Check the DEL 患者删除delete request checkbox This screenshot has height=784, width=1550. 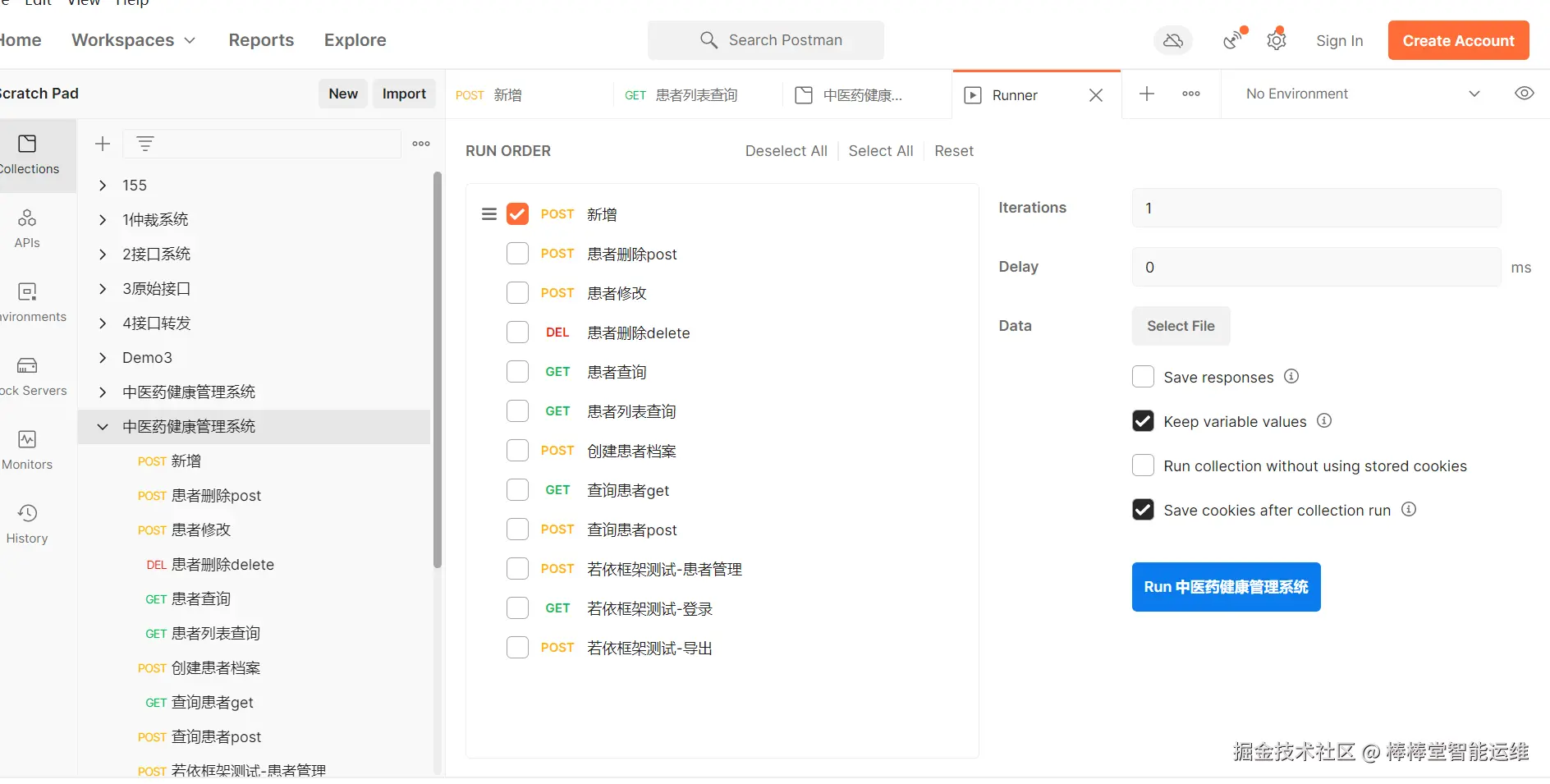pyautogui.click(x=517, y=332)
